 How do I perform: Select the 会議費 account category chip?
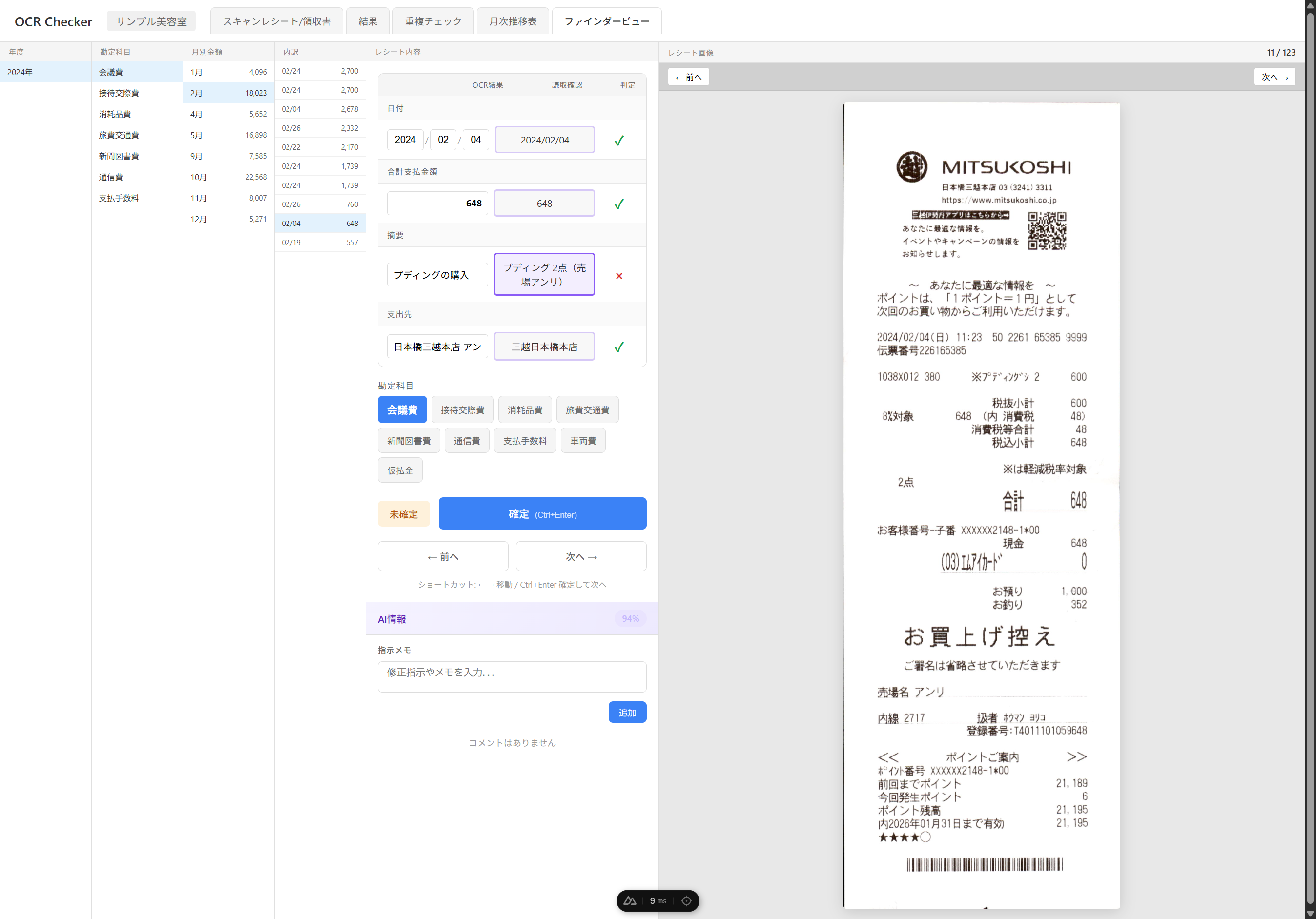click(x=402, y=409)
